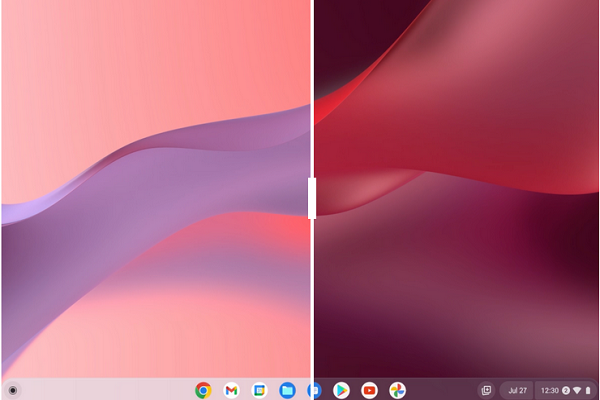Click the battery status icon
Viewport: 600px width, 400px height.
(x=588, y=390)
